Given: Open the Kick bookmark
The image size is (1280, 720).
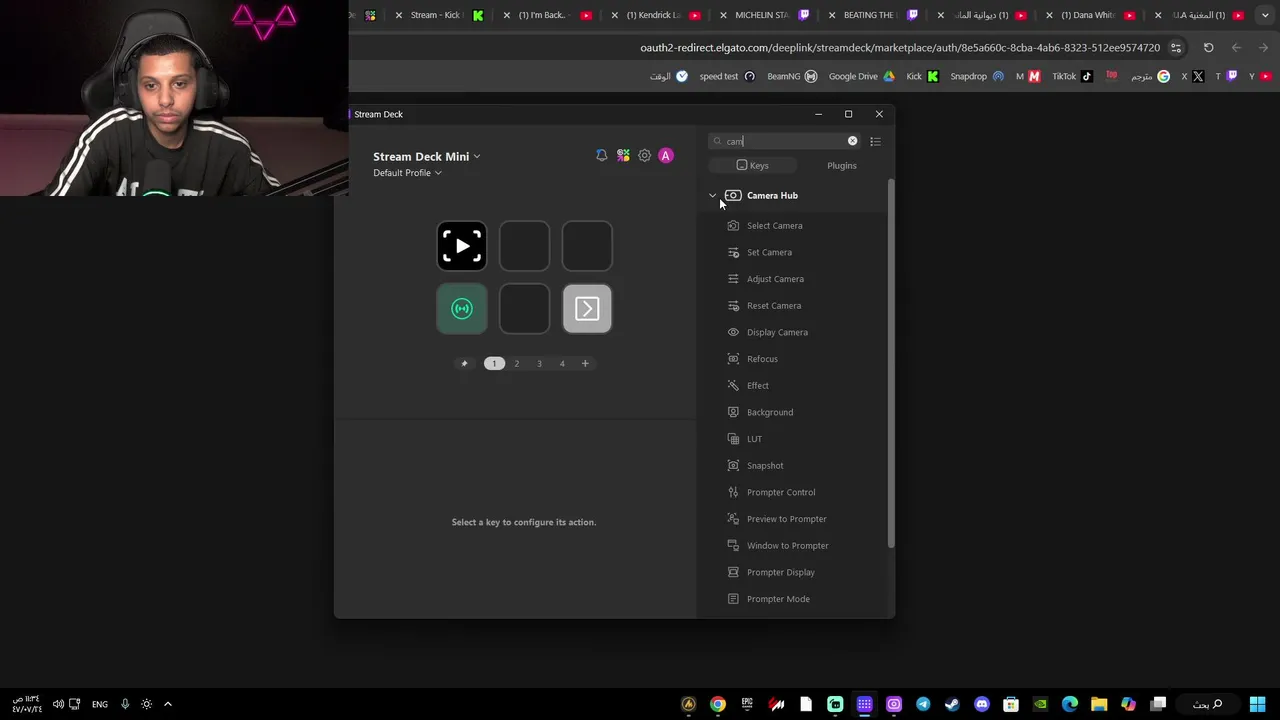Looking at the screenshot, I should [922, 76].
